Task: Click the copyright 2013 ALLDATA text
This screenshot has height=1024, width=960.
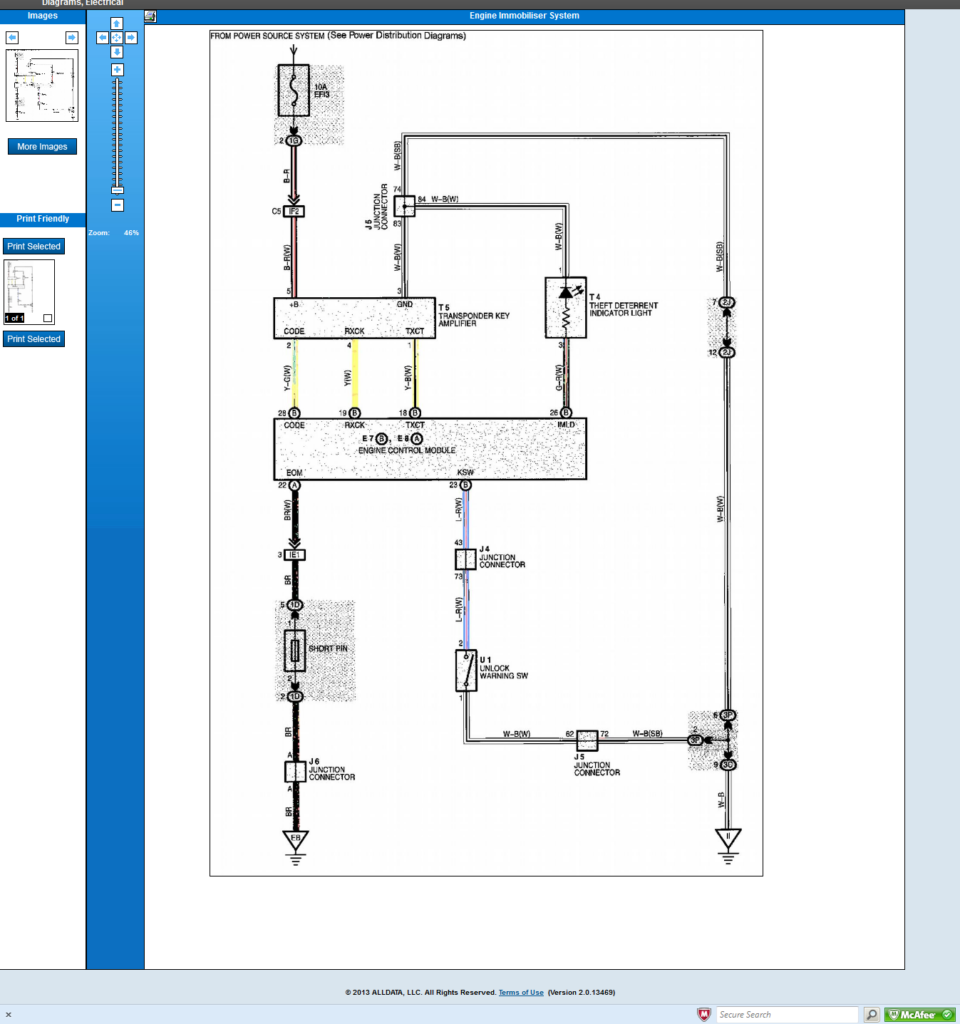Action: click(x=421, y=992)
